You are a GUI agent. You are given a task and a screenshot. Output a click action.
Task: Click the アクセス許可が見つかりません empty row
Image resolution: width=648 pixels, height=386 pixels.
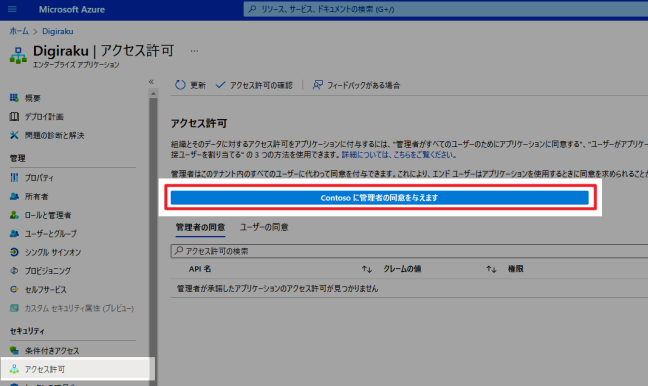coord(409,288)
